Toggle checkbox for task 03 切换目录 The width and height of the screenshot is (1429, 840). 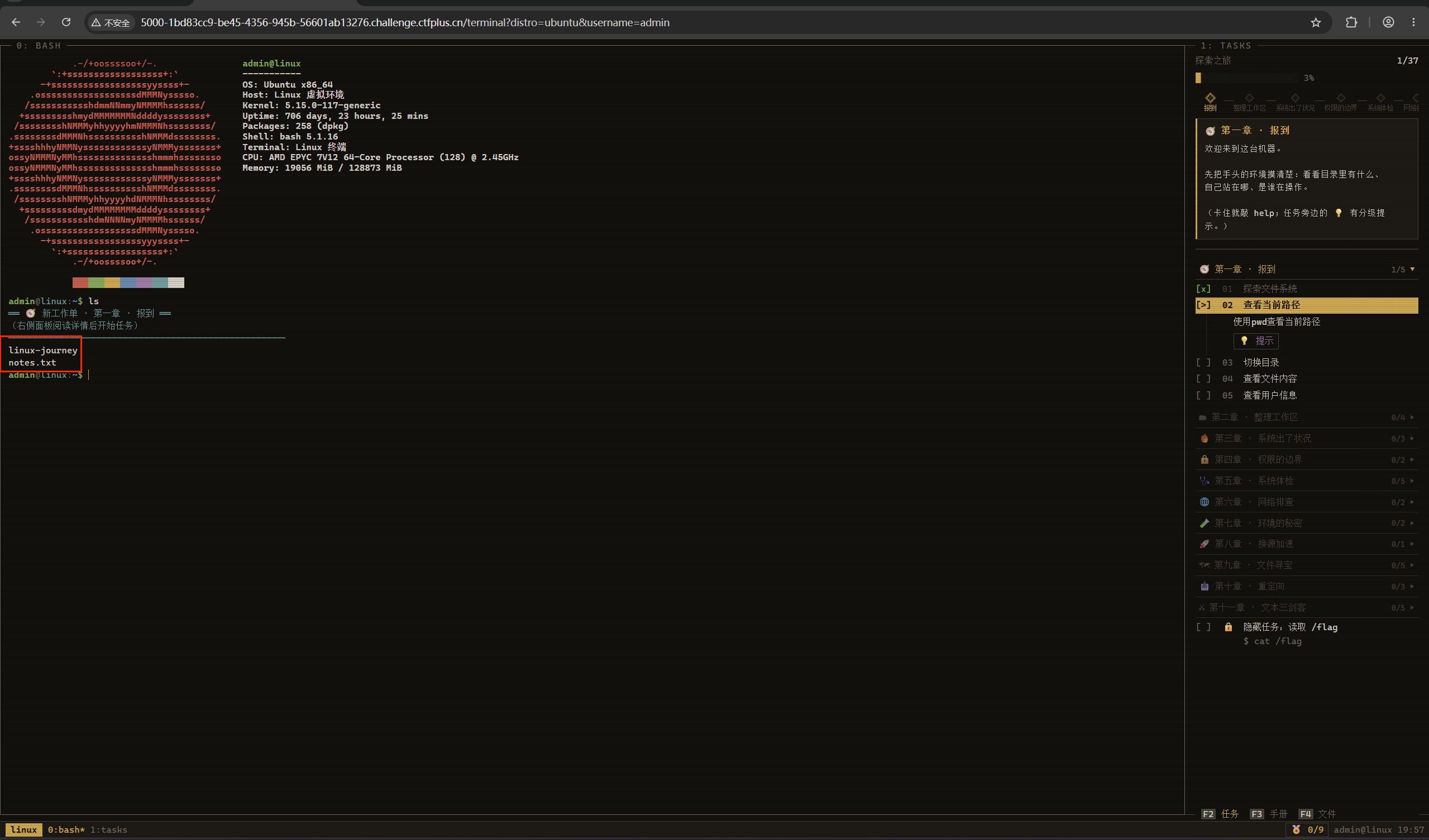[1203, 362]
